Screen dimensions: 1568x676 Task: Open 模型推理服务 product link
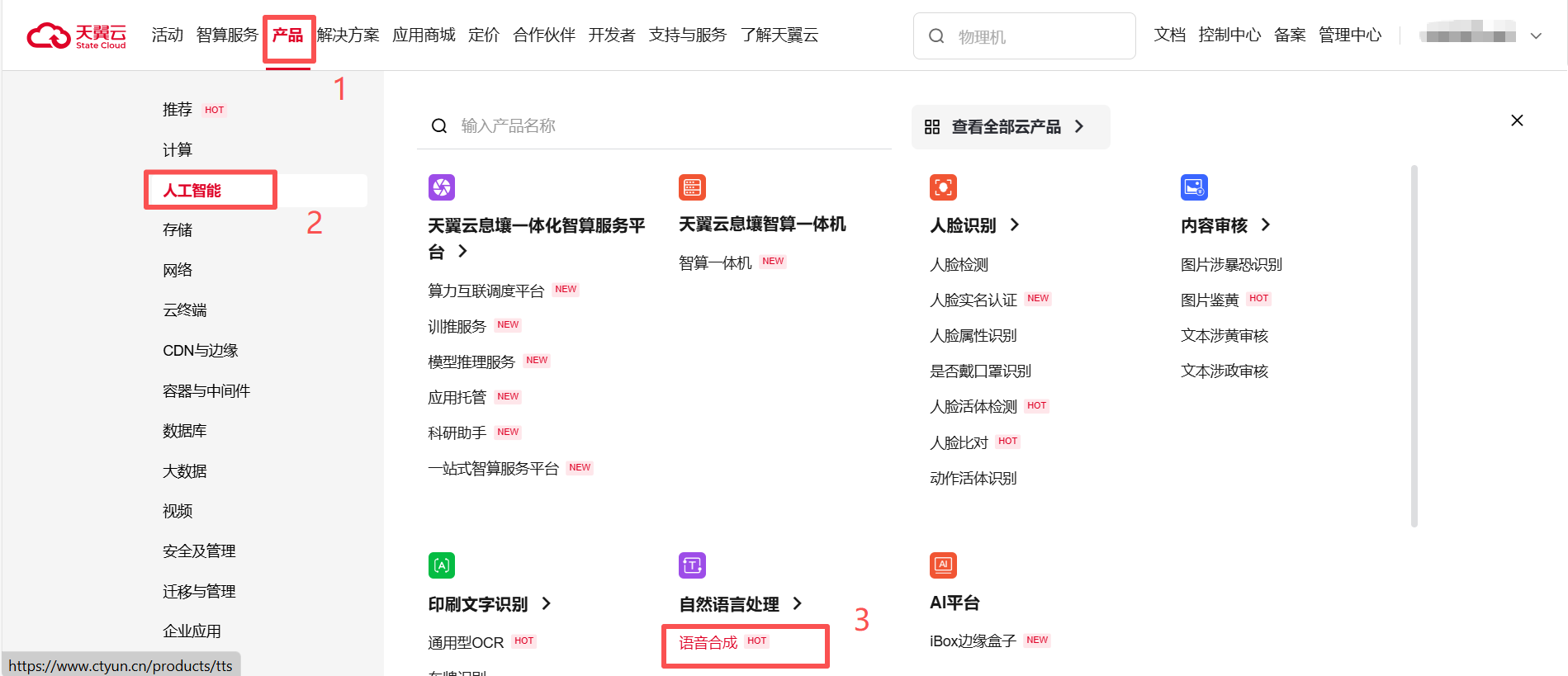471,362
